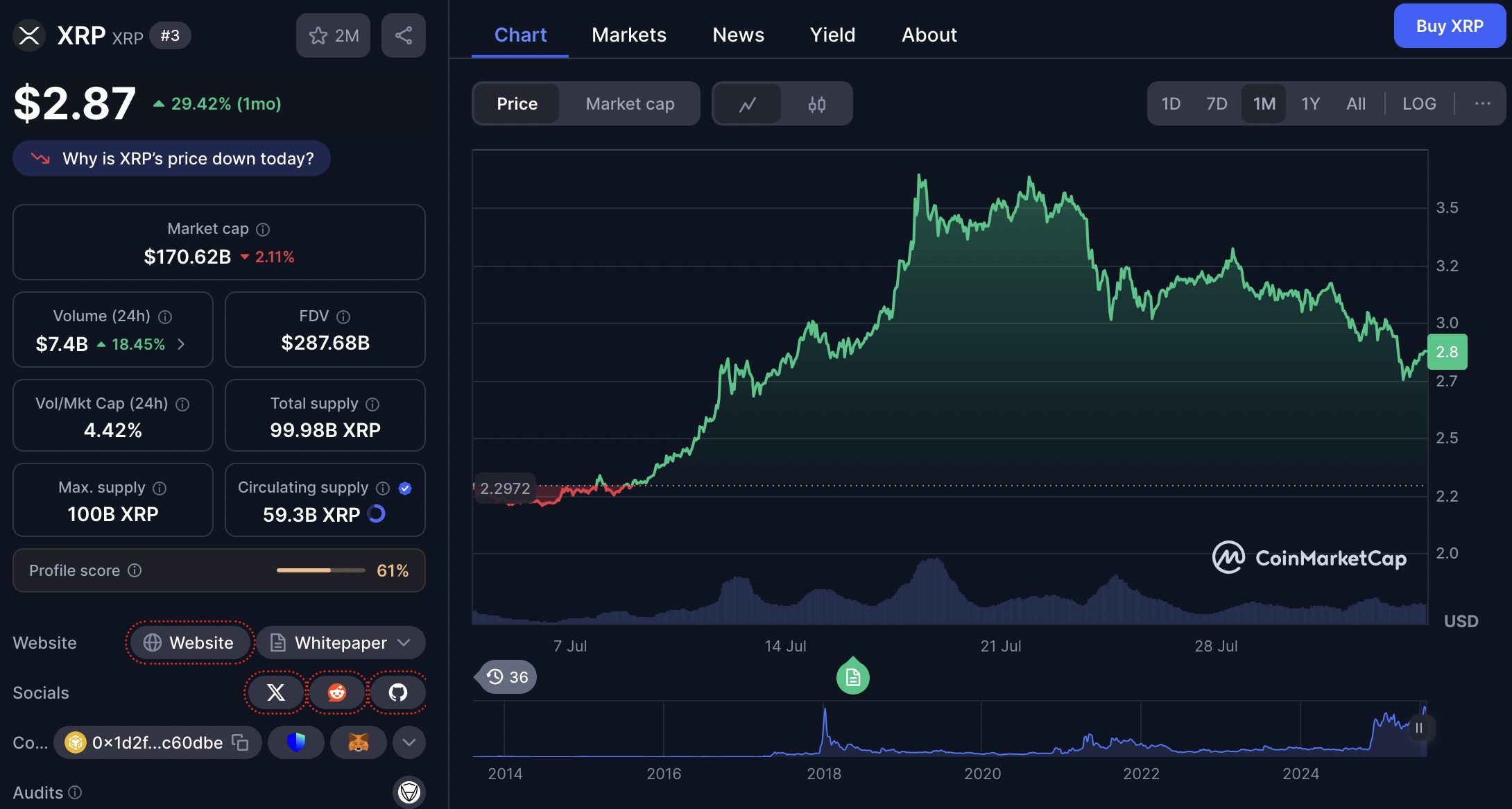
Task: Open the share options icon
Action: pyautogui.click(x=403, y=35)
